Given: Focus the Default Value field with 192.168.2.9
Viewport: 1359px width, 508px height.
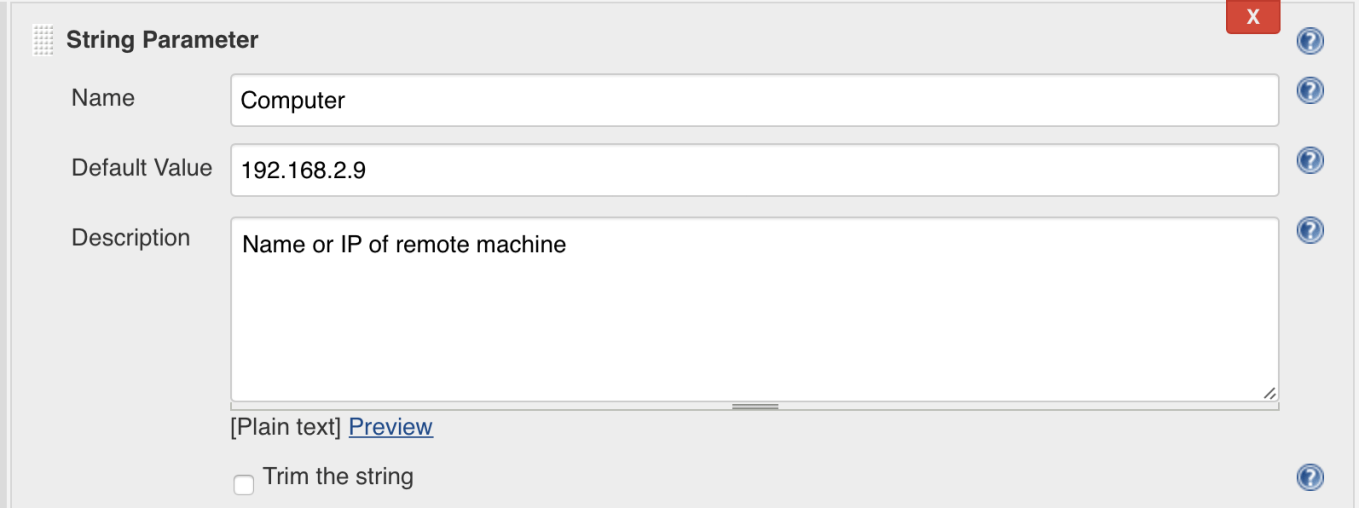Looking at the screenshot, I should point(754,170).
